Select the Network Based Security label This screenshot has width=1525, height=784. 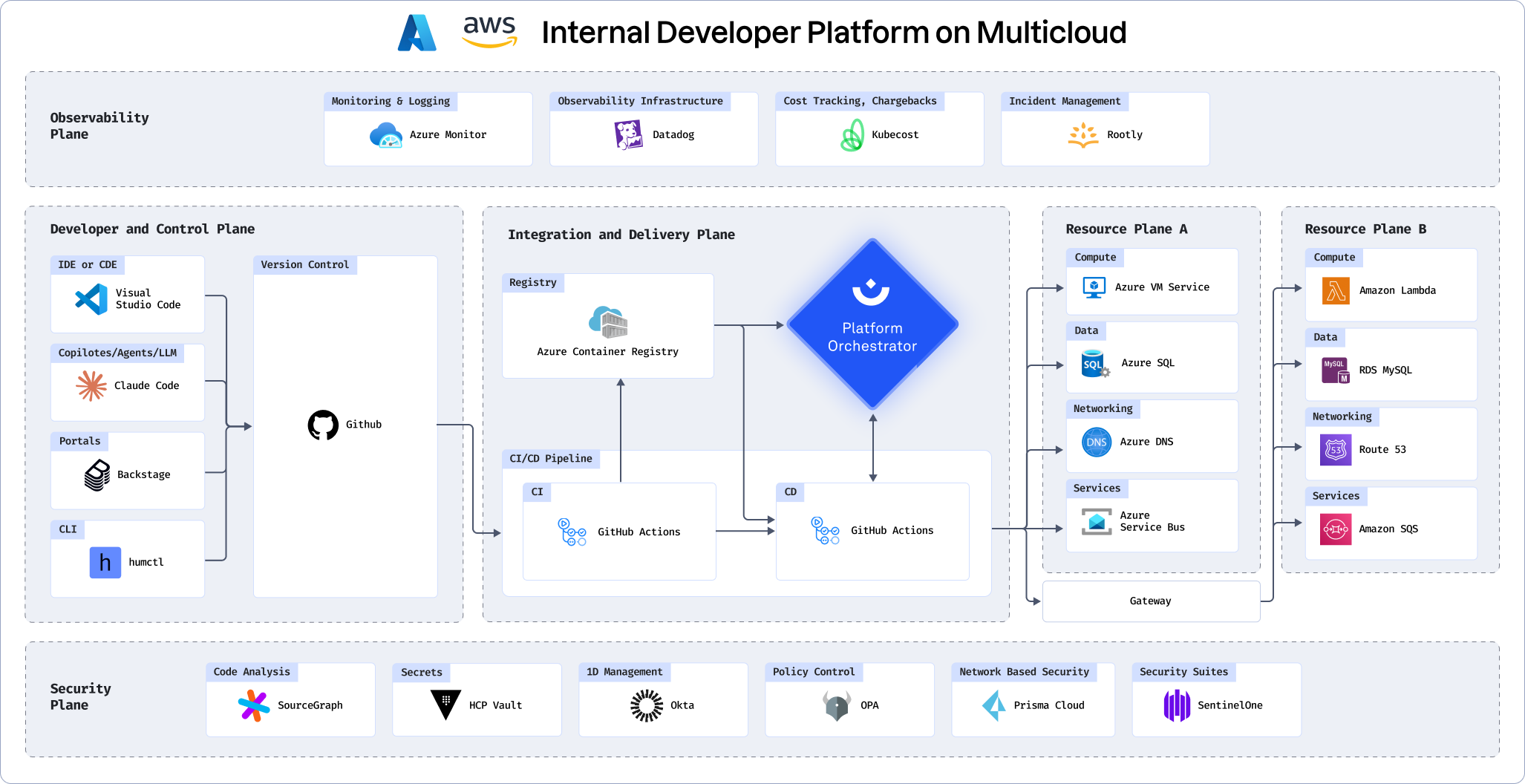coord(1024,672)
